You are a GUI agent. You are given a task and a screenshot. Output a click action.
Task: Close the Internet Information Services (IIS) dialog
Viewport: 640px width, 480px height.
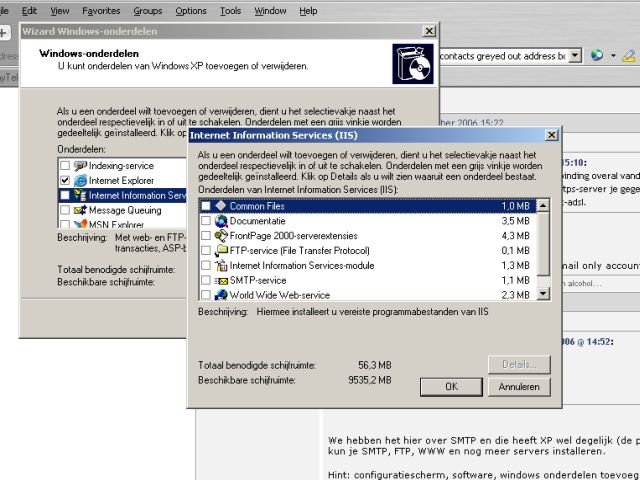point(551,135)
